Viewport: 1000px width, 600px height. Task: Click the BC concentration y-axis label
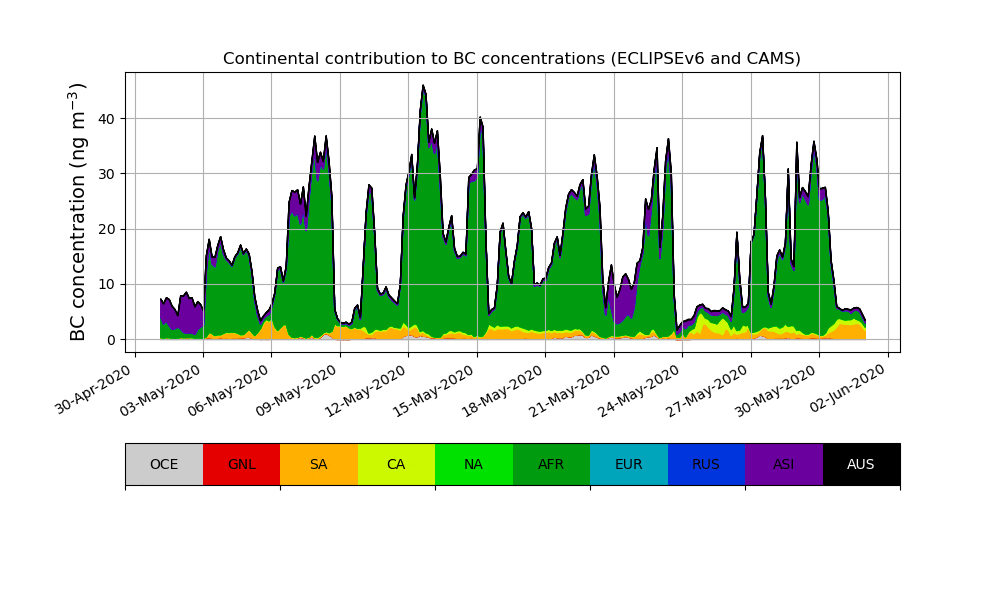79,212
